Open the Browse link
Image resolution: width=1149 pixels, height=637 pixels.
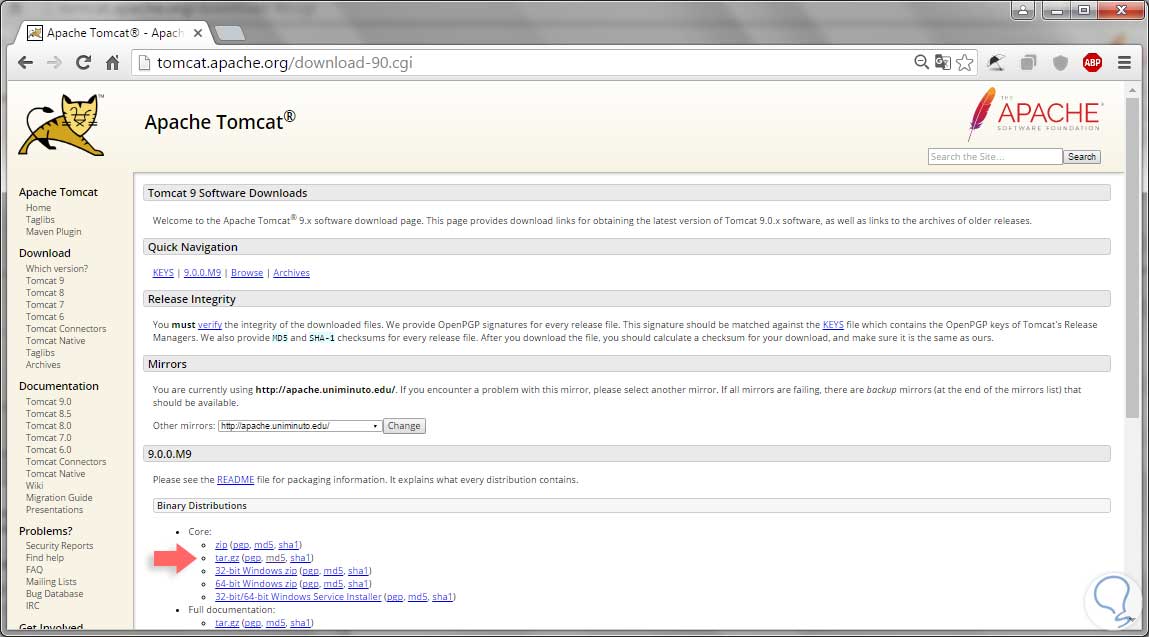(x=247, y=273)
